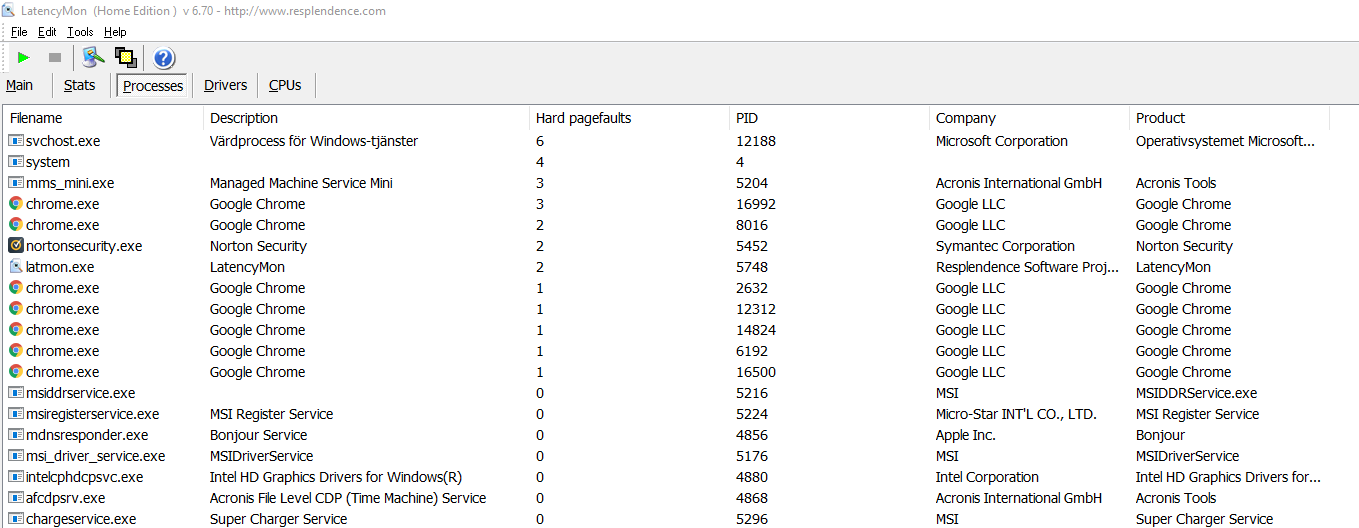Click the latmon.exe process icon
1359x528 pixels.
(16, 267)
